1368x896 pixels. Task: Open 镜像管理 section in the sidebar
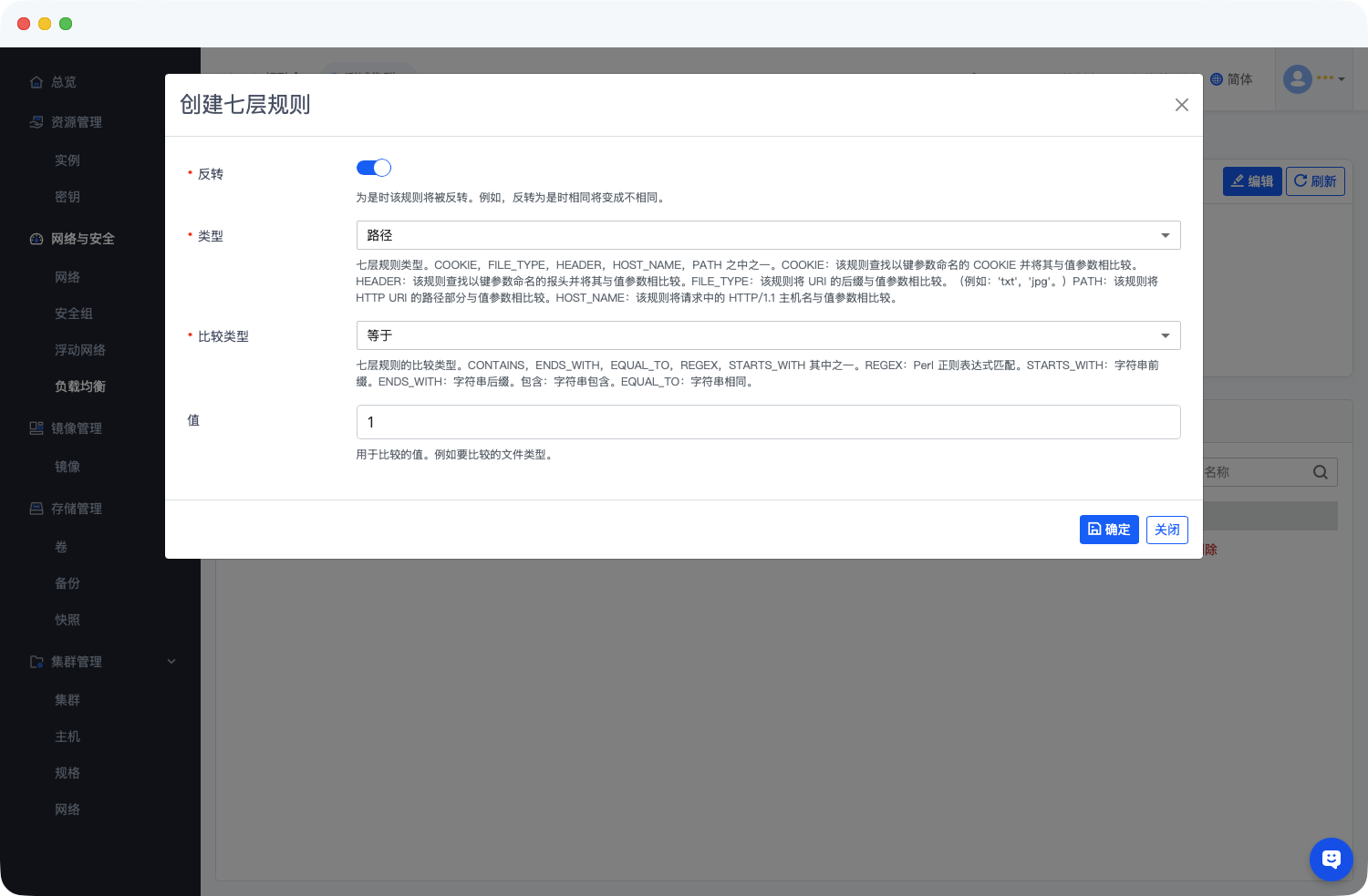tap(76, 428)
